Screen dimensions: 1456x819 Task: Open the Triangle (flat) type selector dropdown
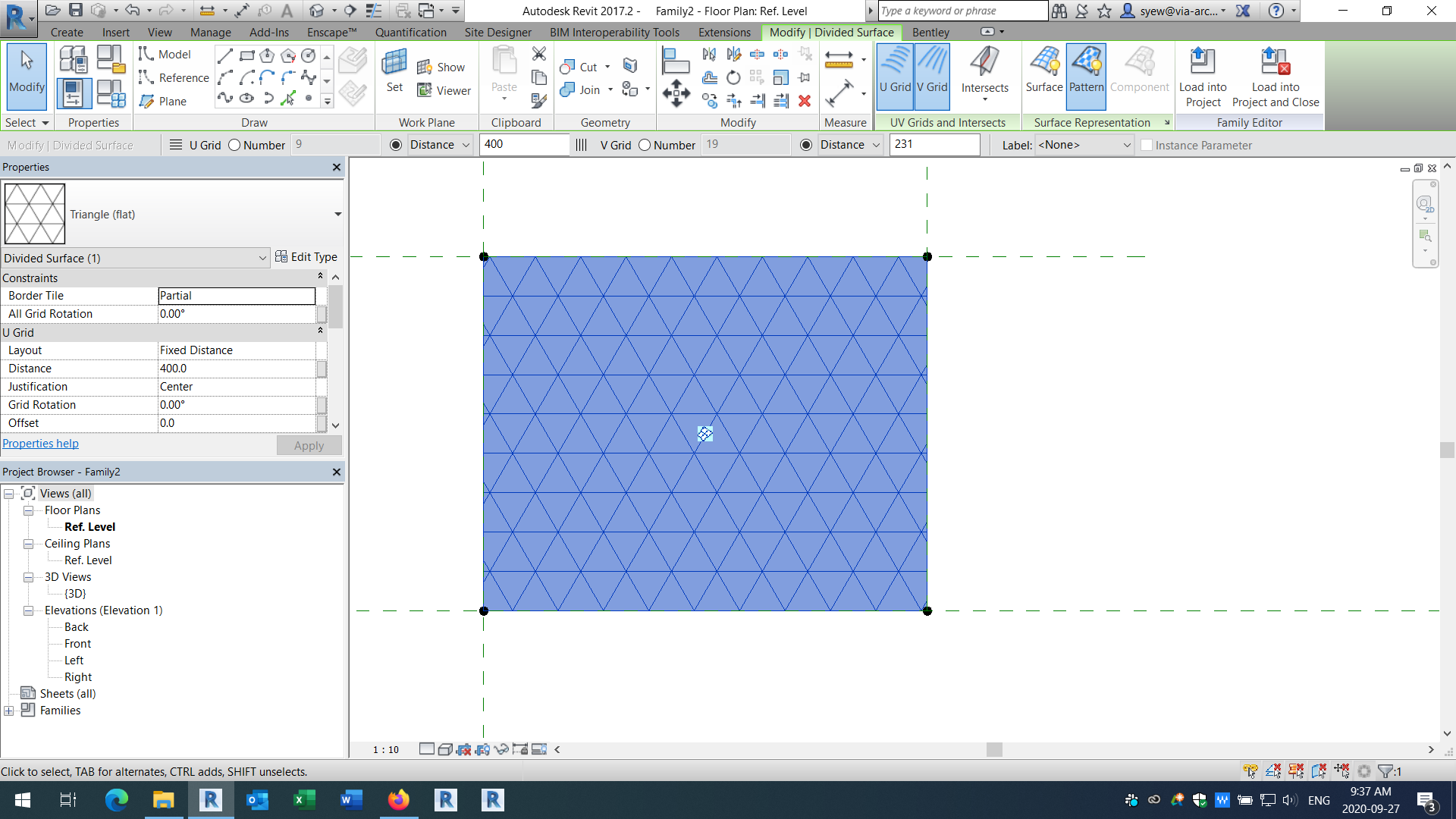[337, 214]
